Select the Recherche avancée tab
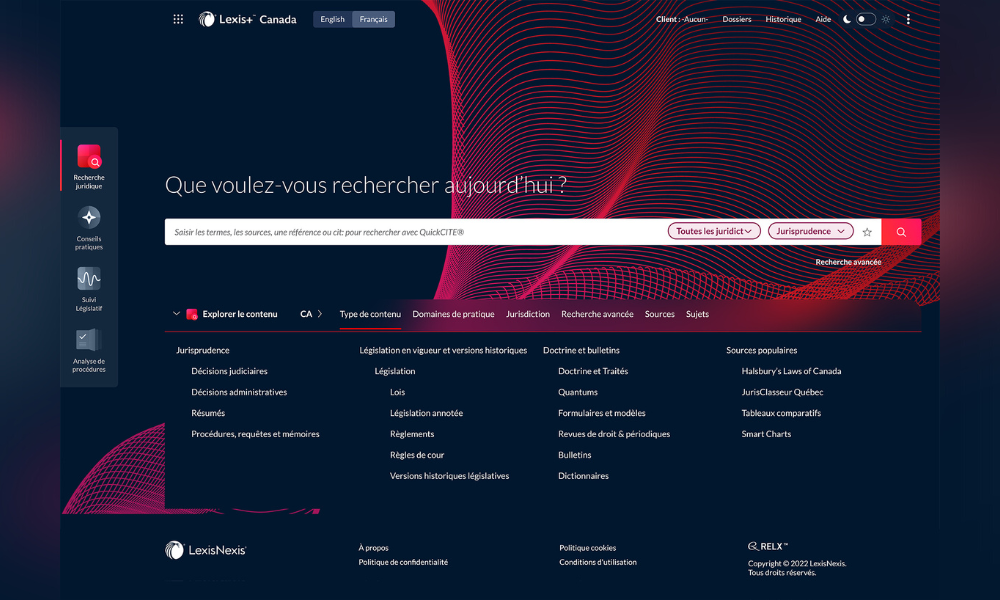The image size is (1000, 600). point(597,314)
